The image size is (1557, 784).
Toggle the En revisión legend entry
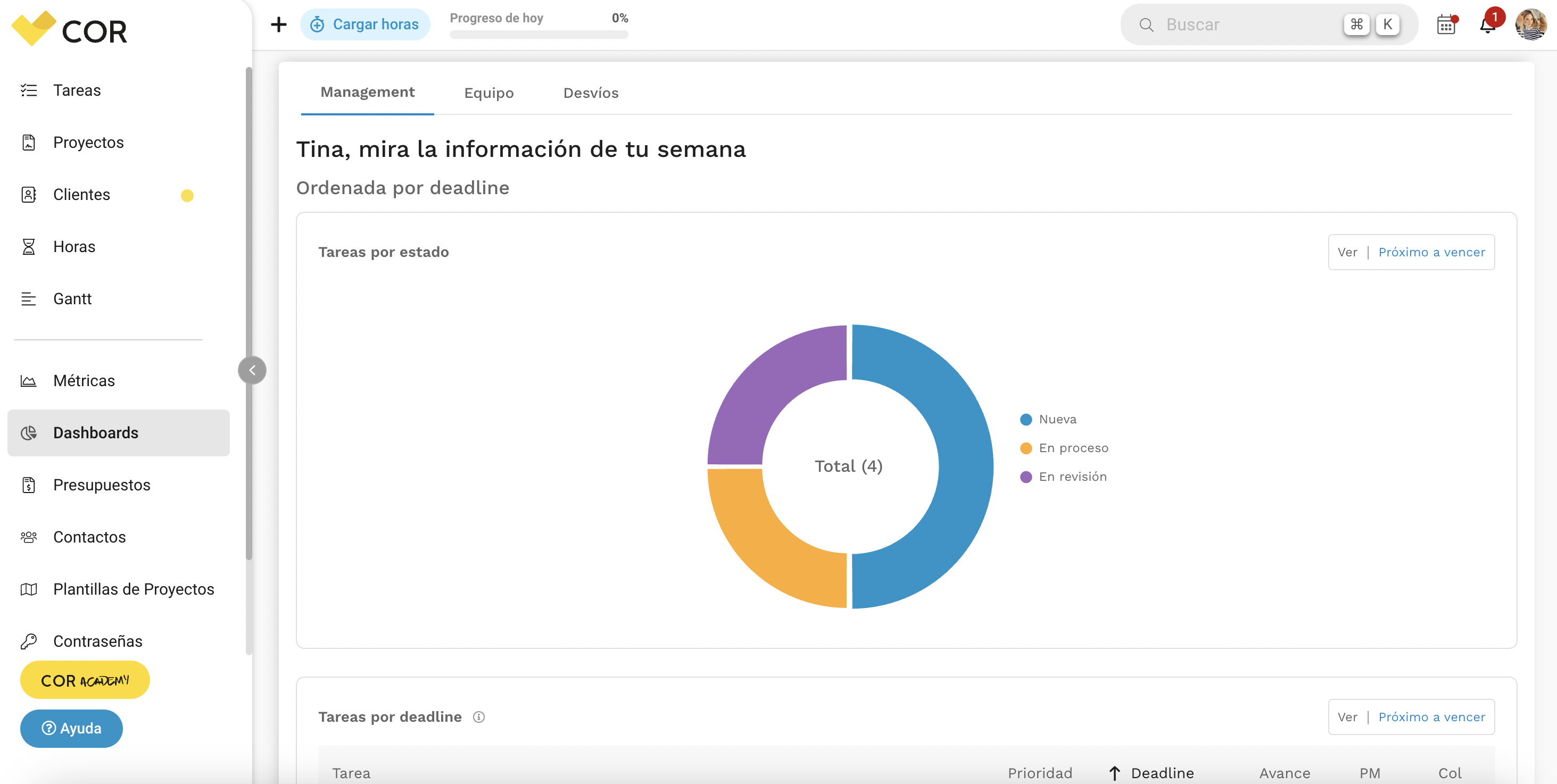click(1064, 477)
